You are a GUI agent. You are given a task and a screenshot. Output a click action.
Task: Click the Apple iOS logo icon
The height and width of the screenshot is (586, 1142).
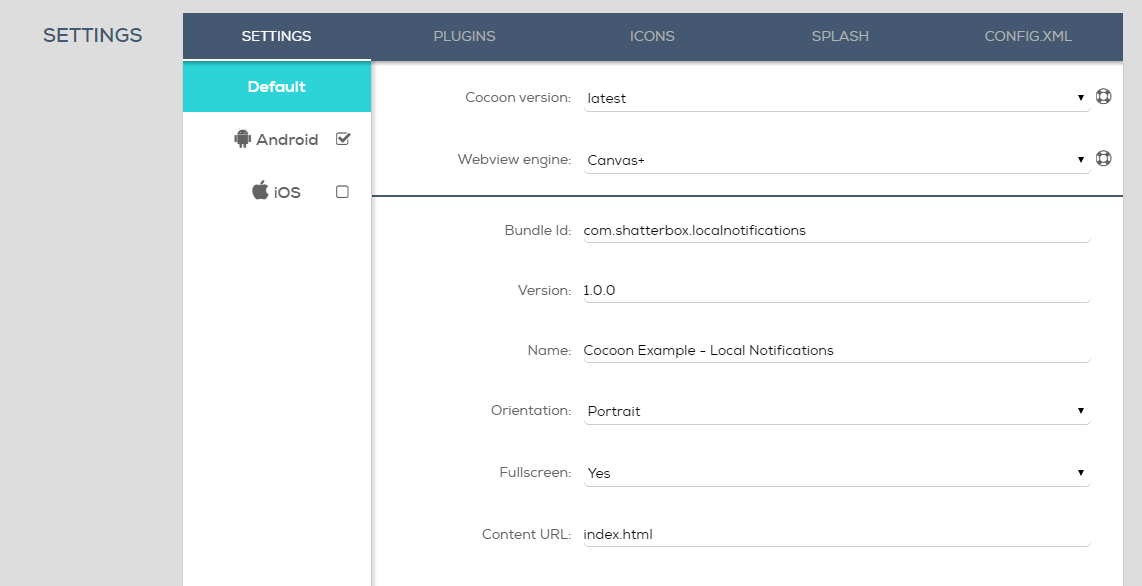tap(260, 191)
